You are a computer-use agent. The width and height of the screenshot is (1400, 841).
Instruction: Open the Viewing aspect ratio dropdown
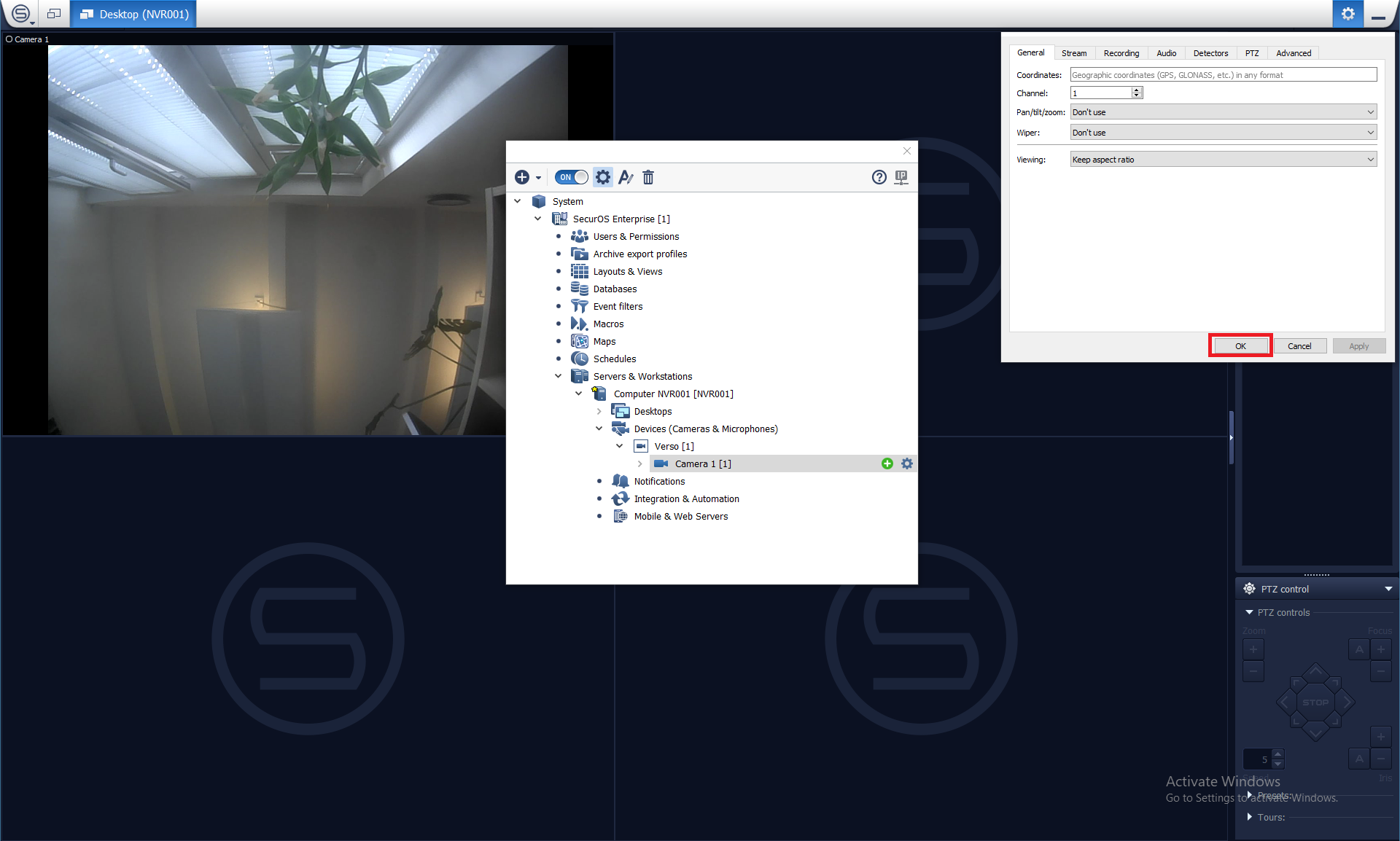point(1223,160)
